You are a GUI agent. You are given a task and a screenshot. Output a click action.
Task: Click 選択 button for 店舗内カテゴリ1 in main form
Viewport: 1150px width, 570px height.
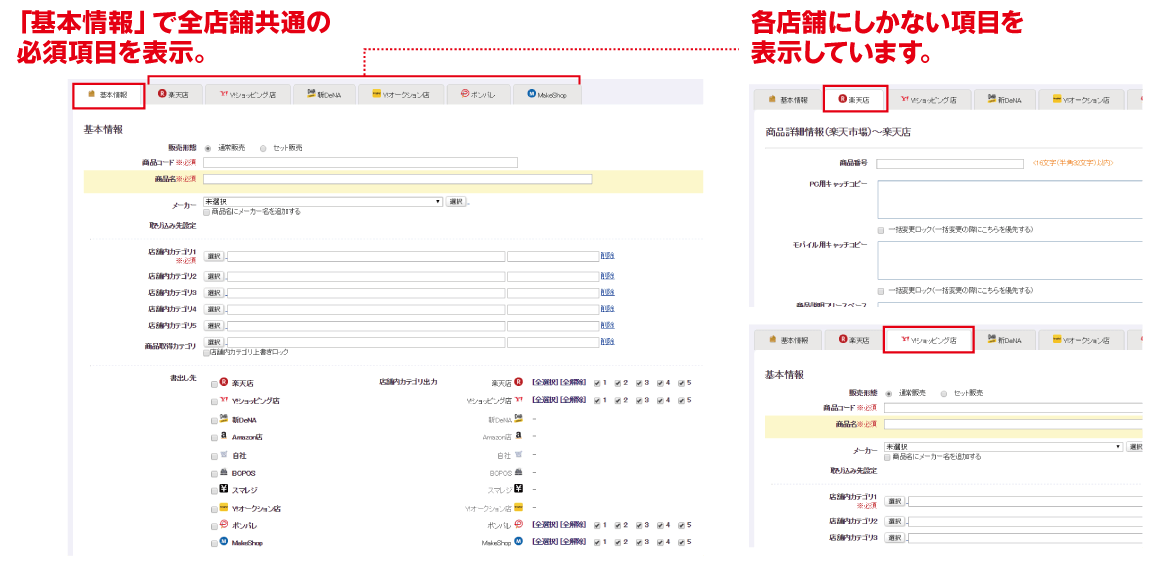pos(213,256)
